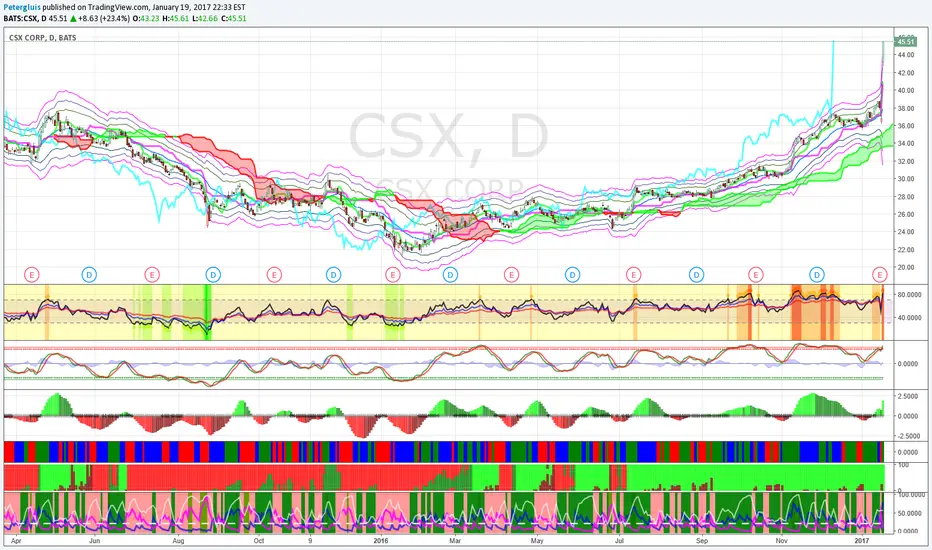
Task: Click the Nov label on time axis
Action: point(782,541)
